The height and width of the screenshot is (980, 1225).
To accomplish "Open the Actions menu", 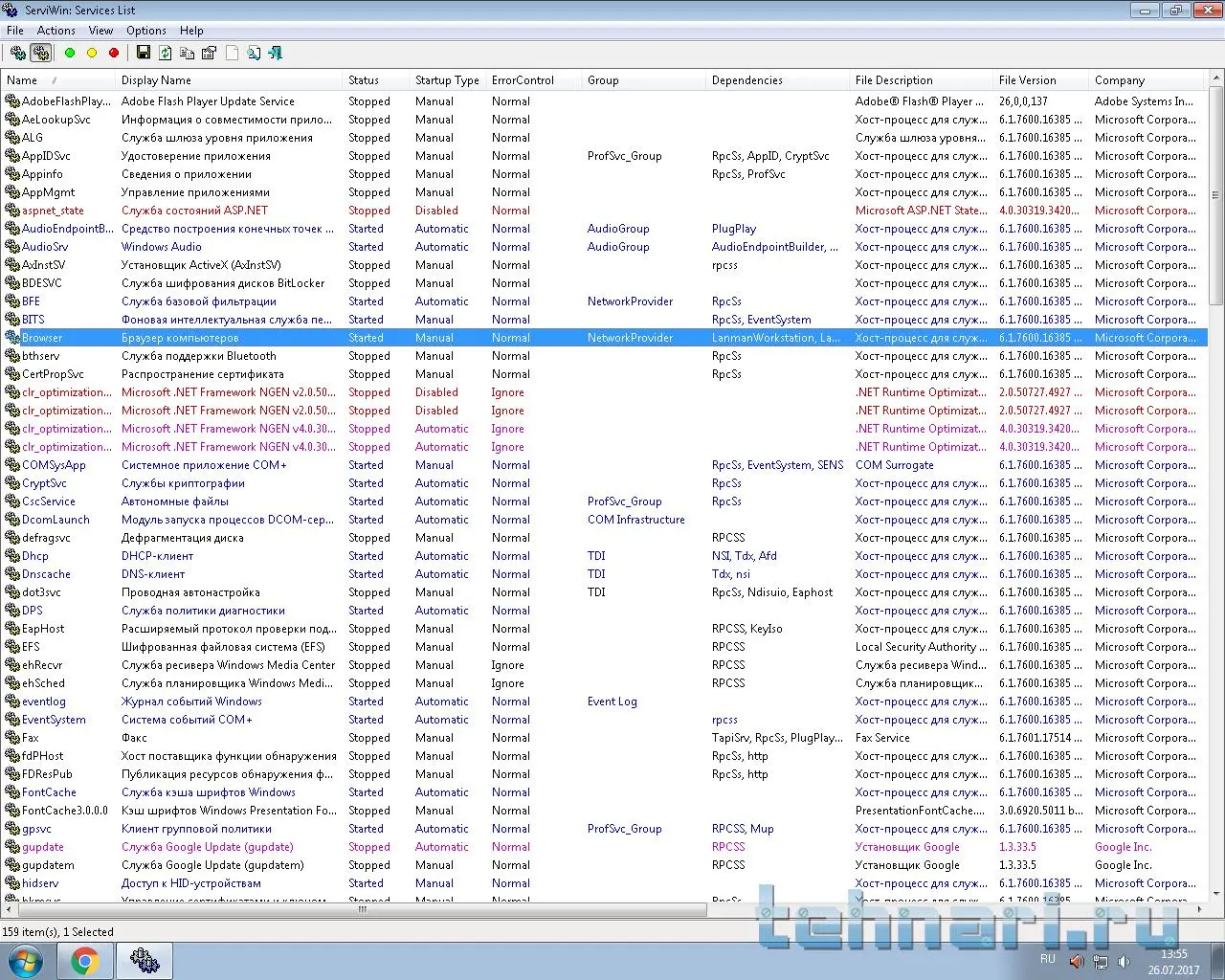I will pos(56,31).
